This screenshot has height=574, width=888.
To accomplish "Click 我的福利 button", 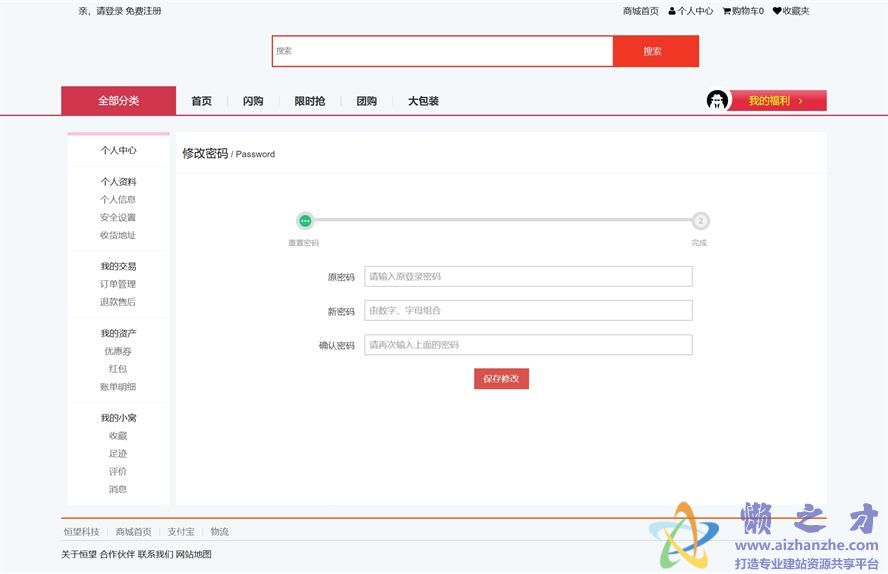I will 778,101.
